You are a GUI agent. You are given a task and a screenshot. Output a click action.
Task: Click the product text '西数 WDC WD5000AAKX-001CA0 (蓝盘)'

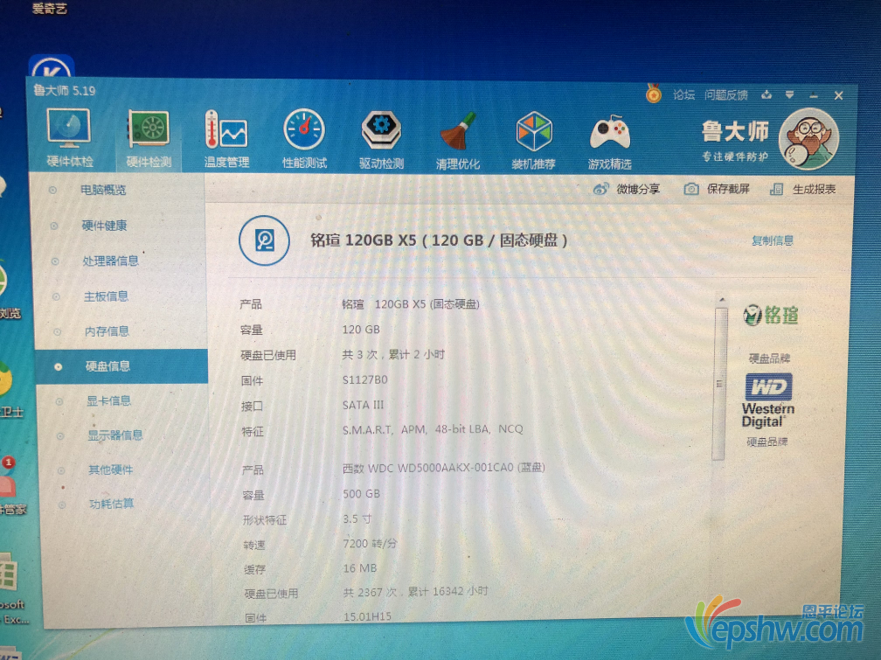click(x=444, y=468)
